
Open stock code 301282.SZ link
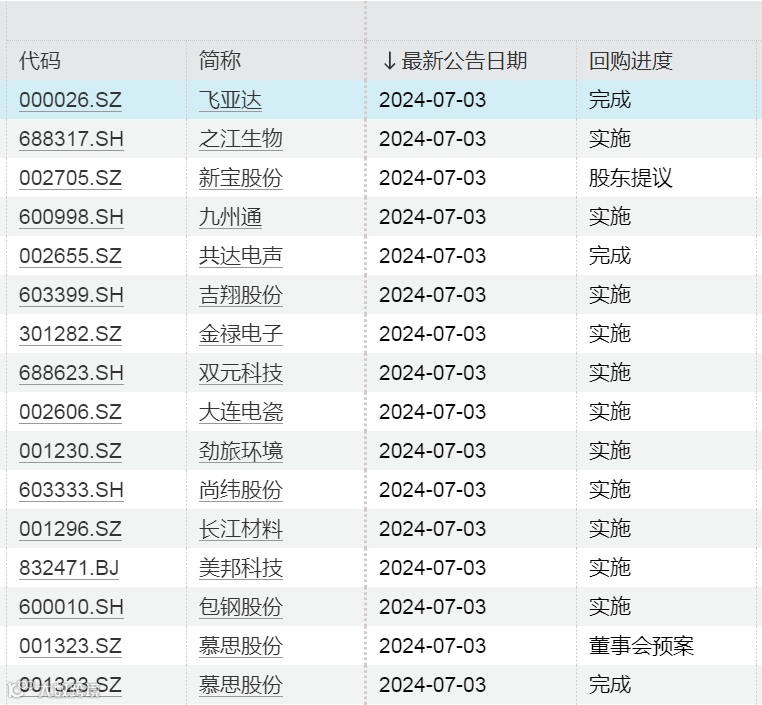70,334
